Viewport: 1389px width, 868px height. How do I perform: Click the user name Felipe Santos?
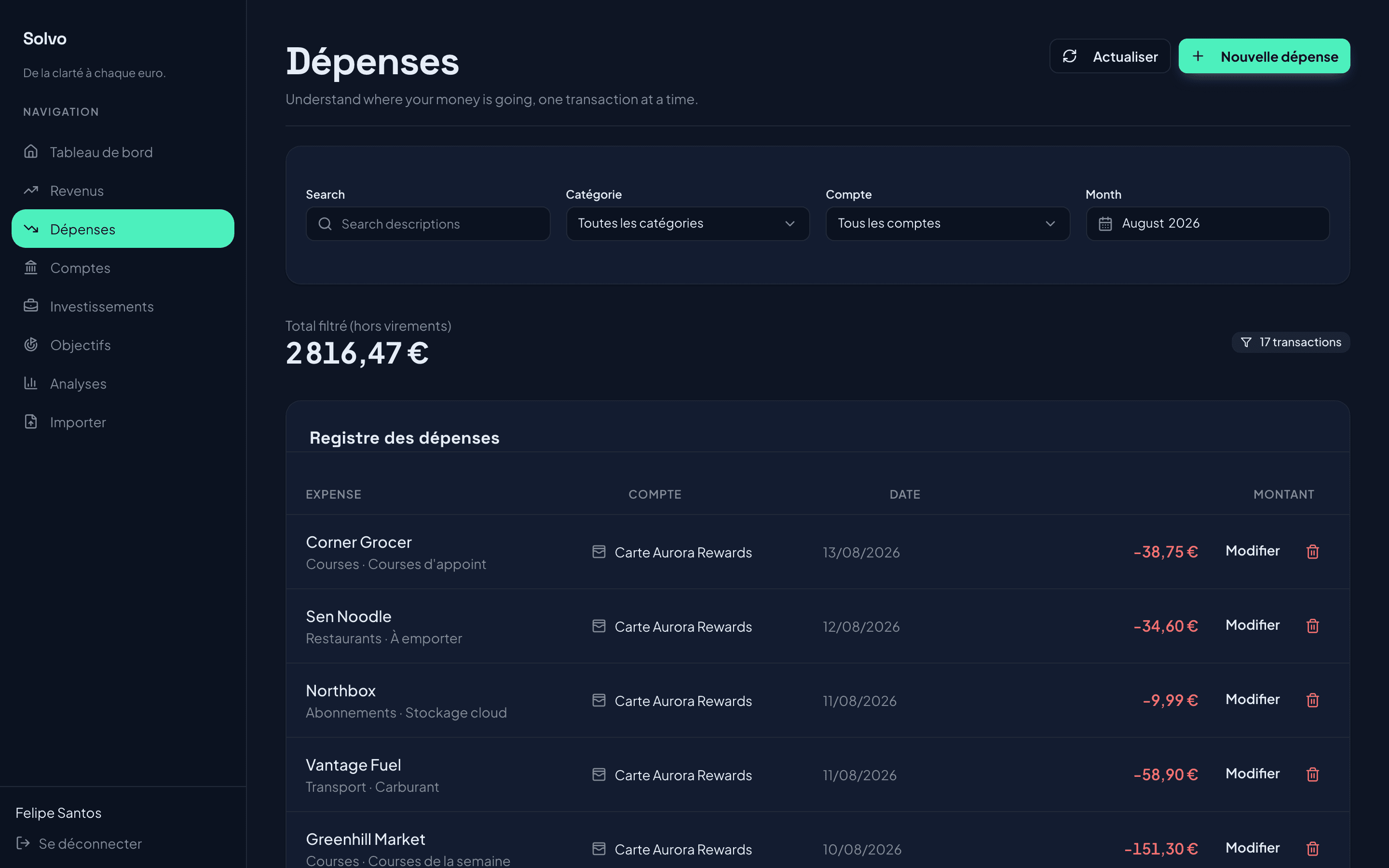point(58,813)
